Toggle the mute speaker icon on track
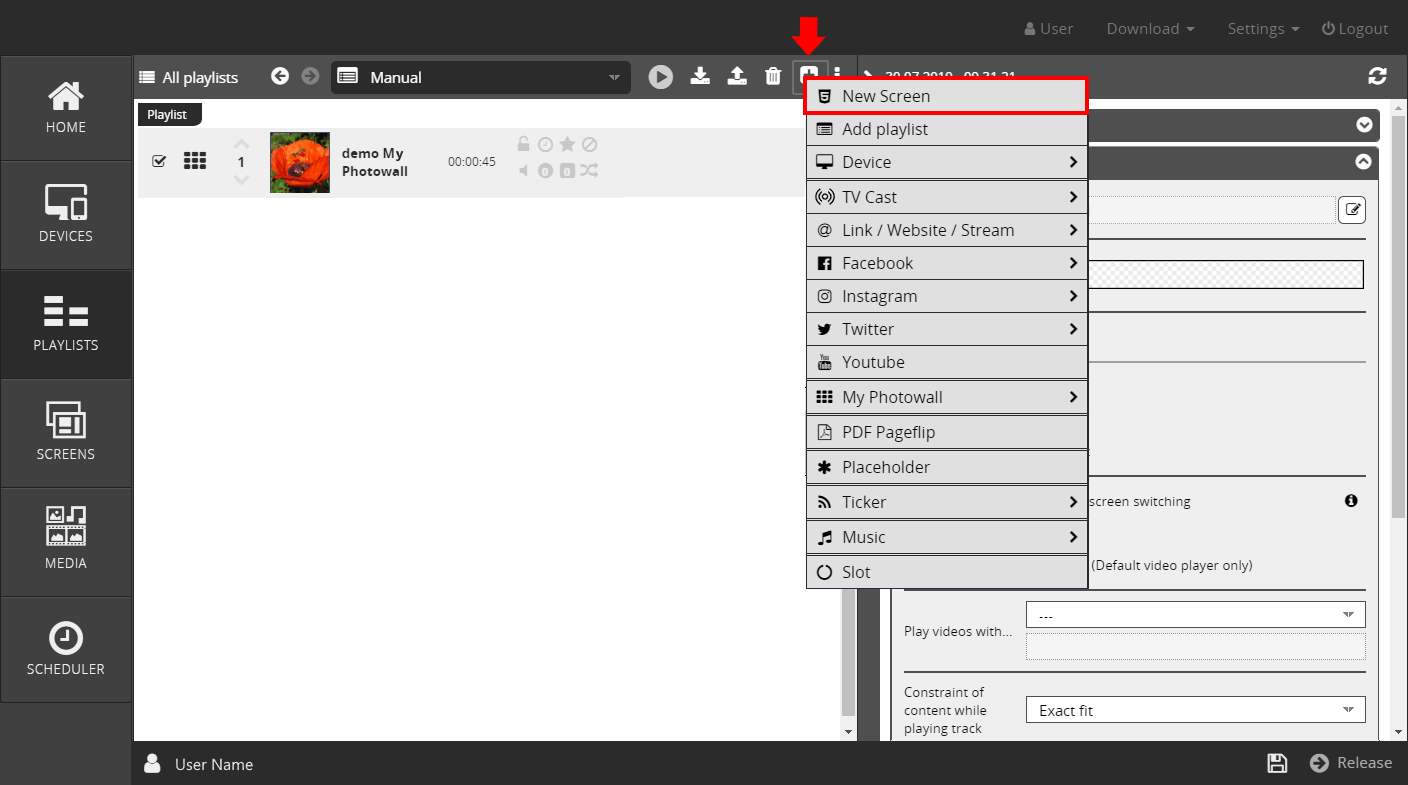The width and height of the screenshot is (1408, 785). click(523, 171)
